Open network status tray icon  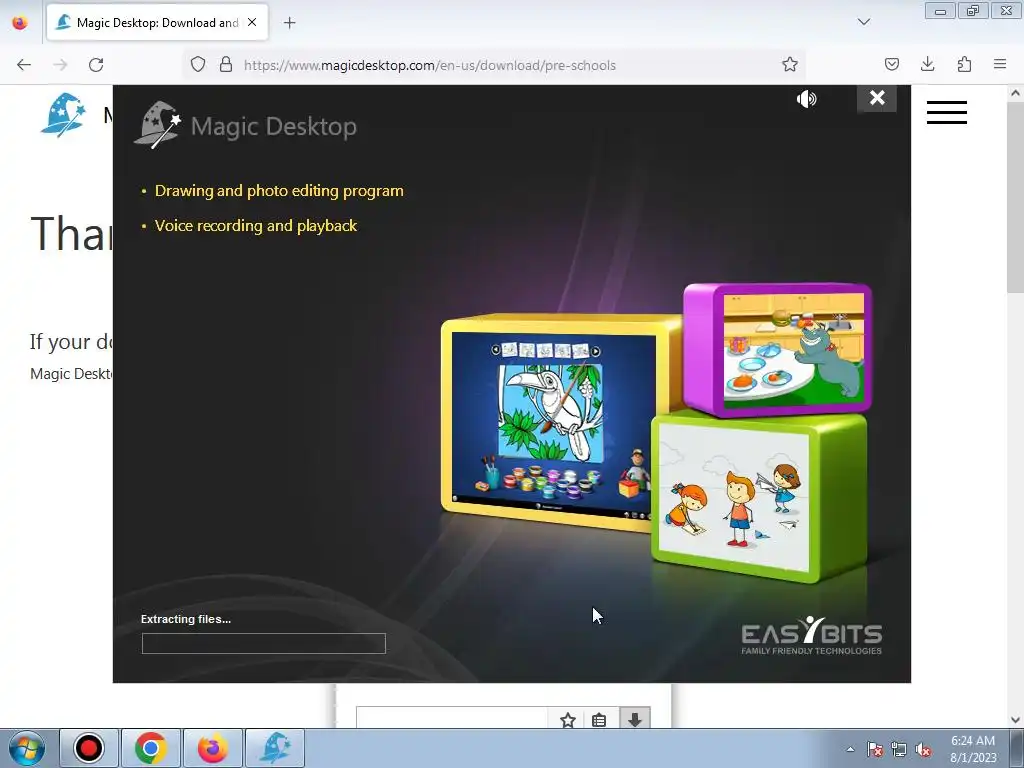pos(899,749)
